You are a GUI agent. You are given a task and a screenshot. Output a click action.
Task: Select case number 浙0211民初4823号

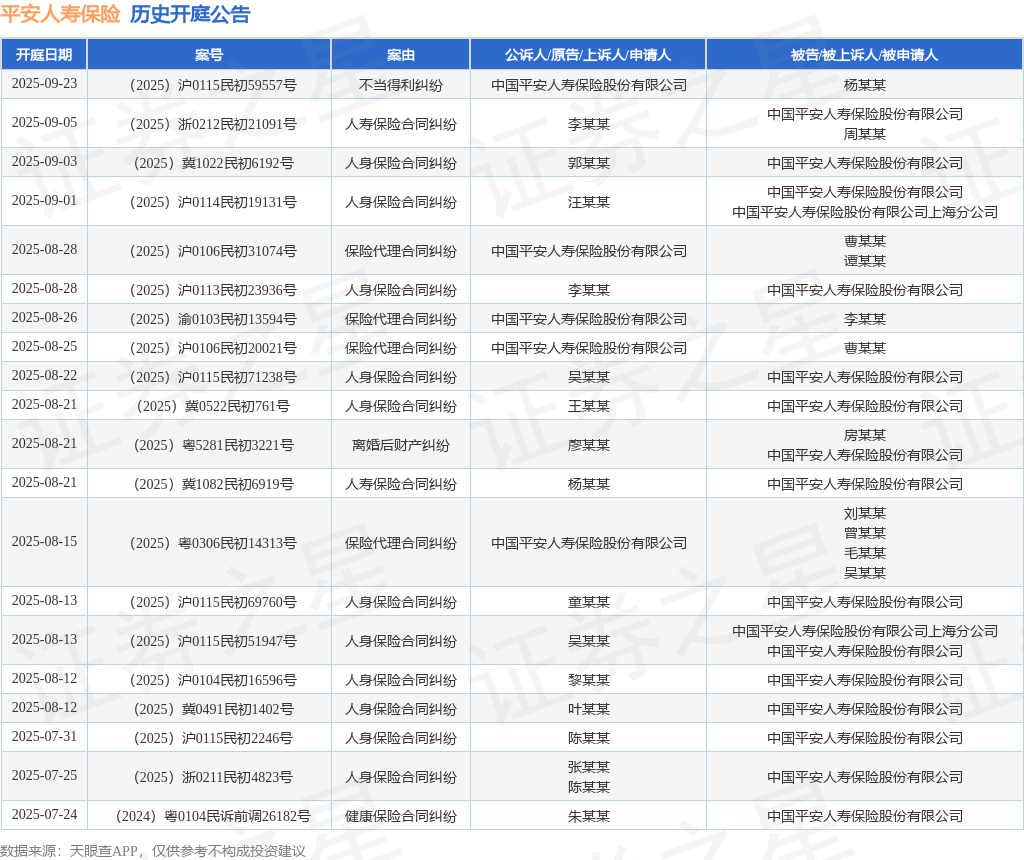(213, 778)
